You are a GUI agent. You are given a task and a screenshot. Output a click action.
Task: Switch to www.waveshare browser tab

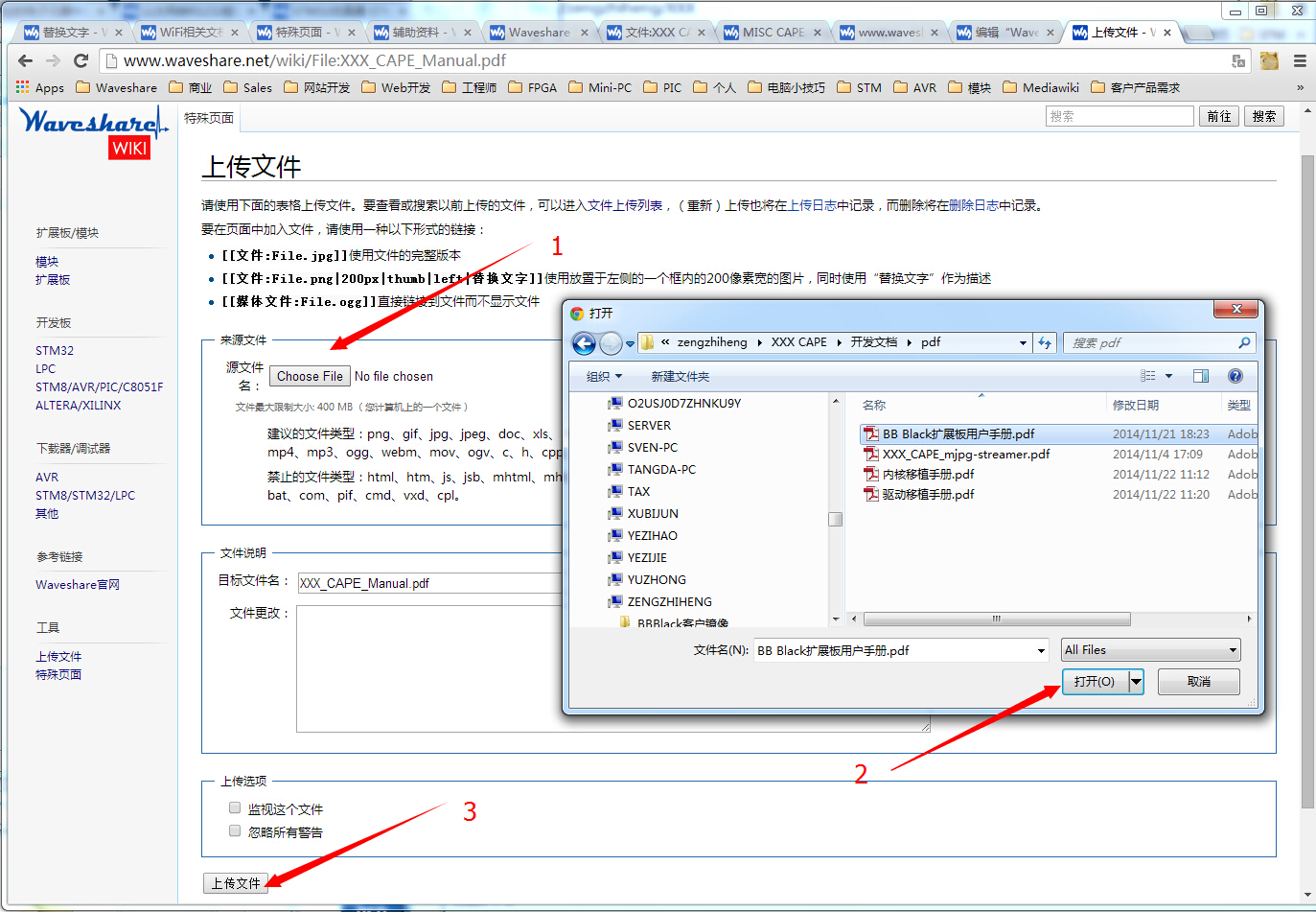click(889, 33)
